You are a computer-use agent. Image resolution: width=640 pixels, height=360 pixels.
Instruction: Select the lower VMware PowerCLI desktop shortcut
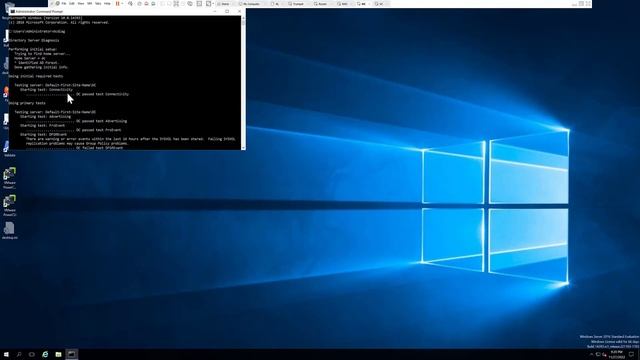[x=9, y=205]
